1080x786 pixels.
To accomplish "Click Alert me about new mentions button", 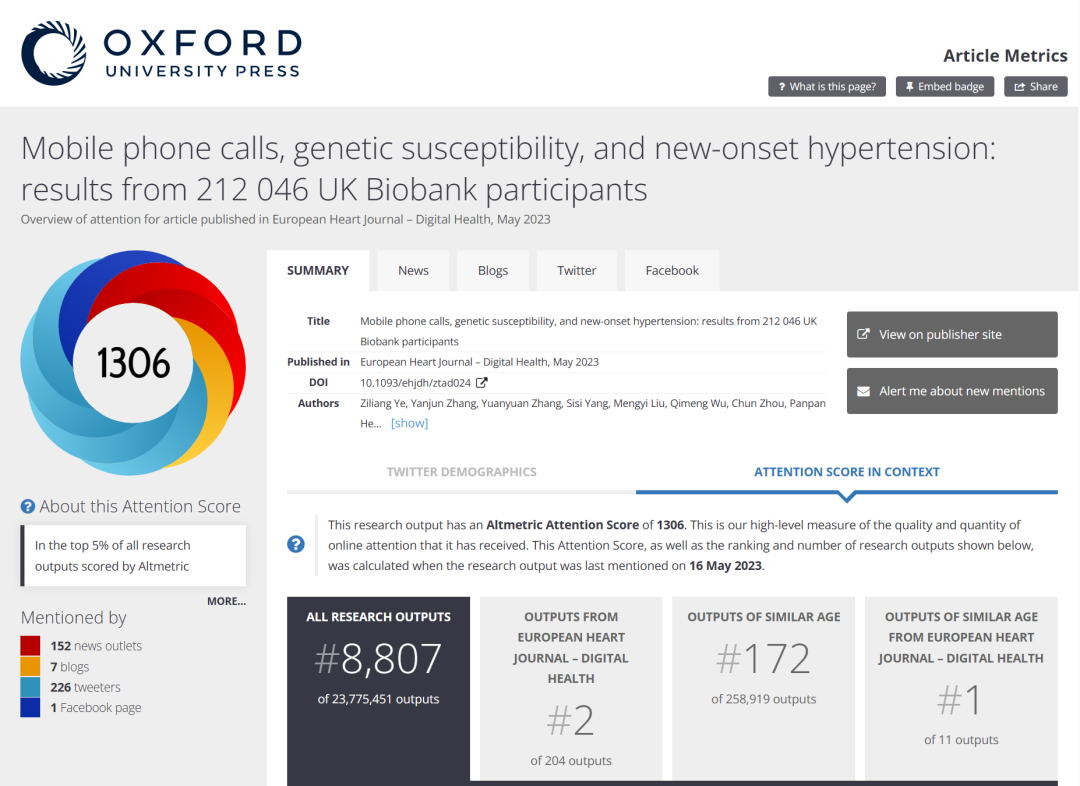I will point(952,391).
